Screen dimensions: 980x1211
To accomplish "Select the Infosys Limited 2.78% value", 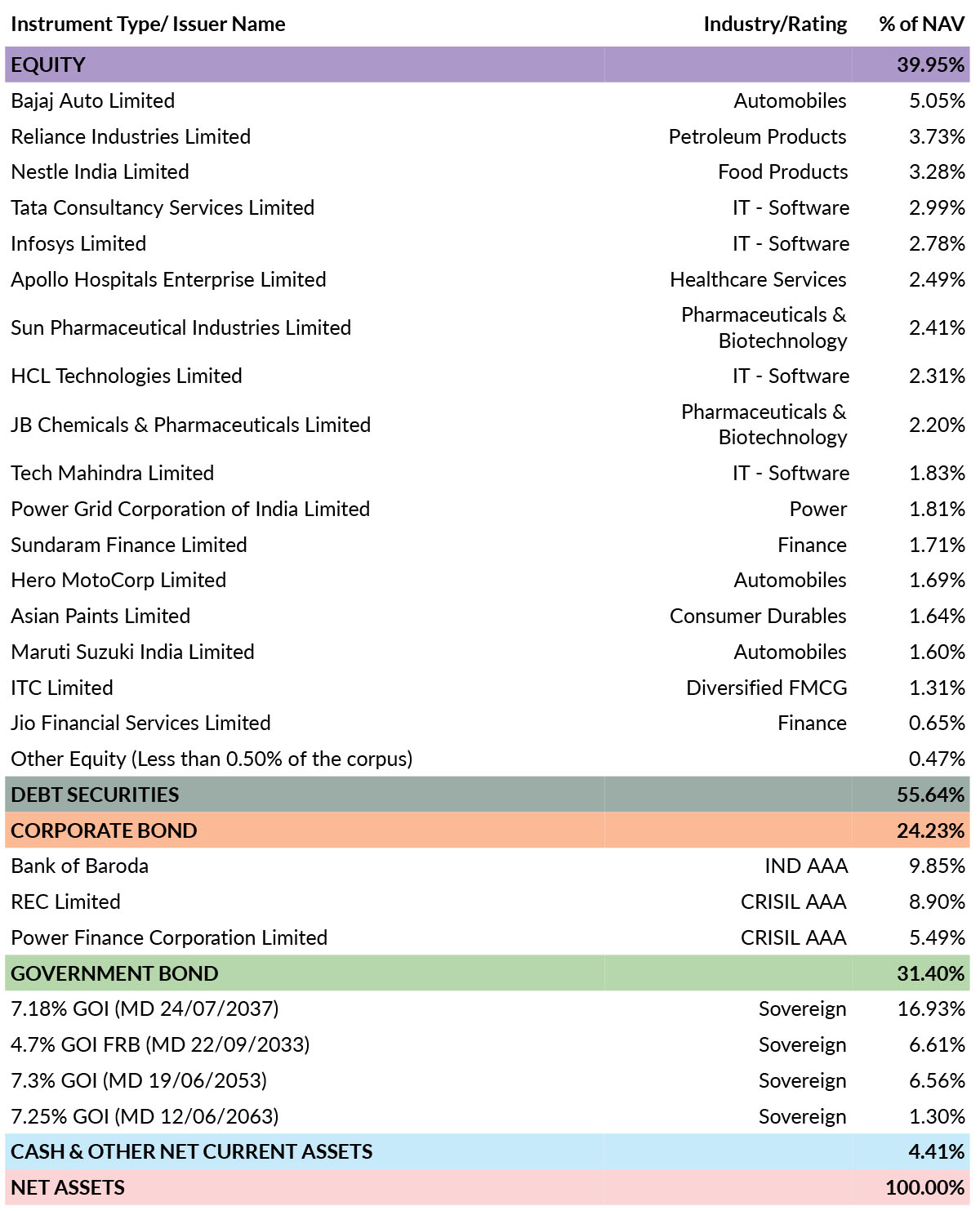I will coord(937,244).
